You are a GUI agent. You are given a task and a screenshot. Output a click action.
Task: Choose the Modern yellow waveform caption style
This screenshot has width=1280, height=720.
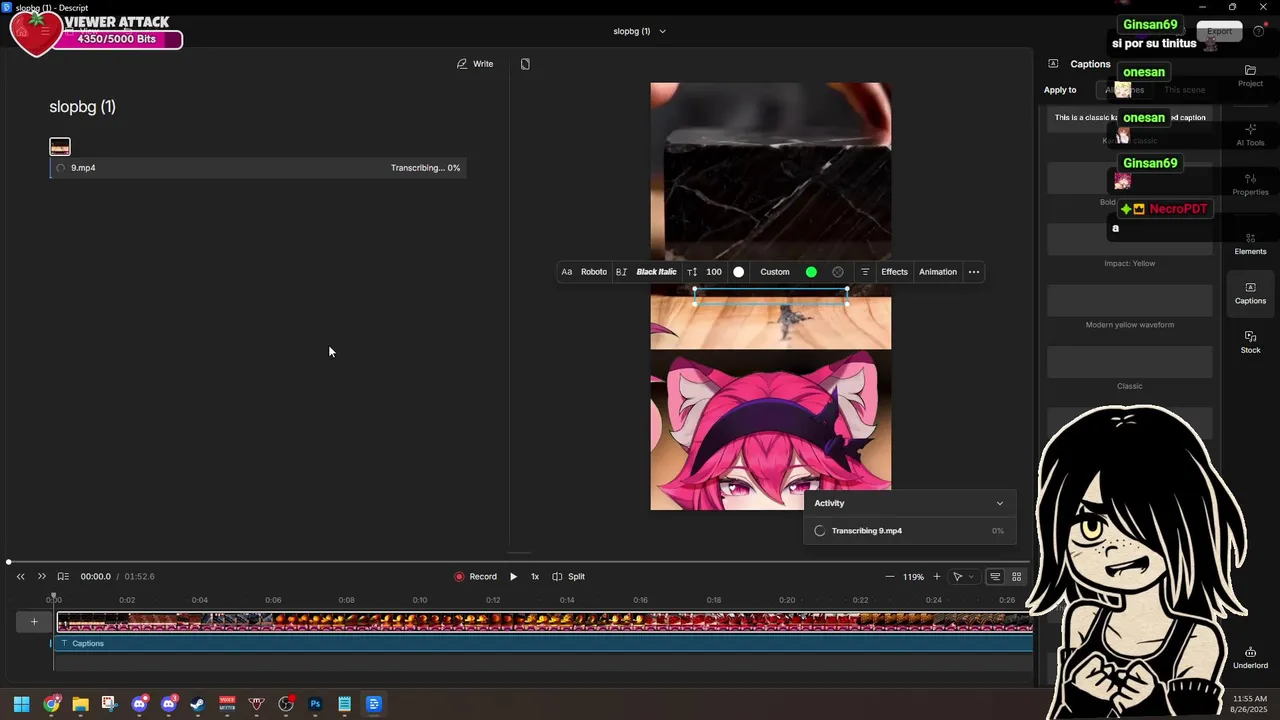click(1130, 301)
